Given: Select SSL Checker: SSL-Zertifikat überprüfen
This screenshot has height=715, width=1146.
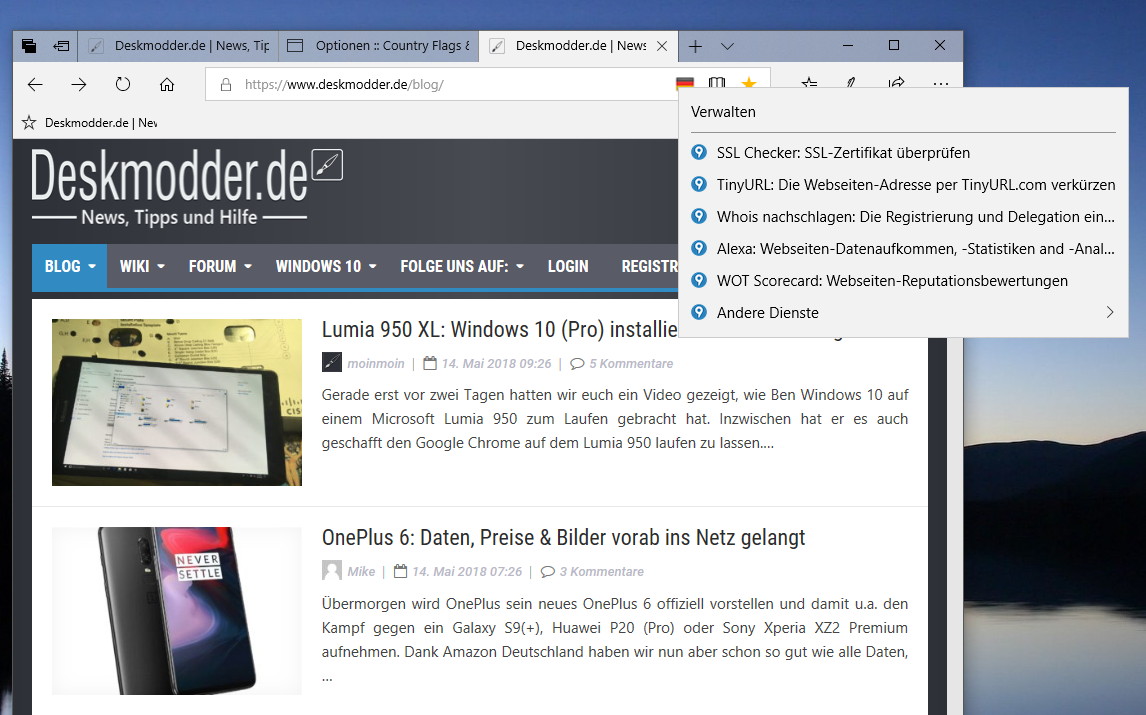Looking at the screenshot, I should click(903, 153).
